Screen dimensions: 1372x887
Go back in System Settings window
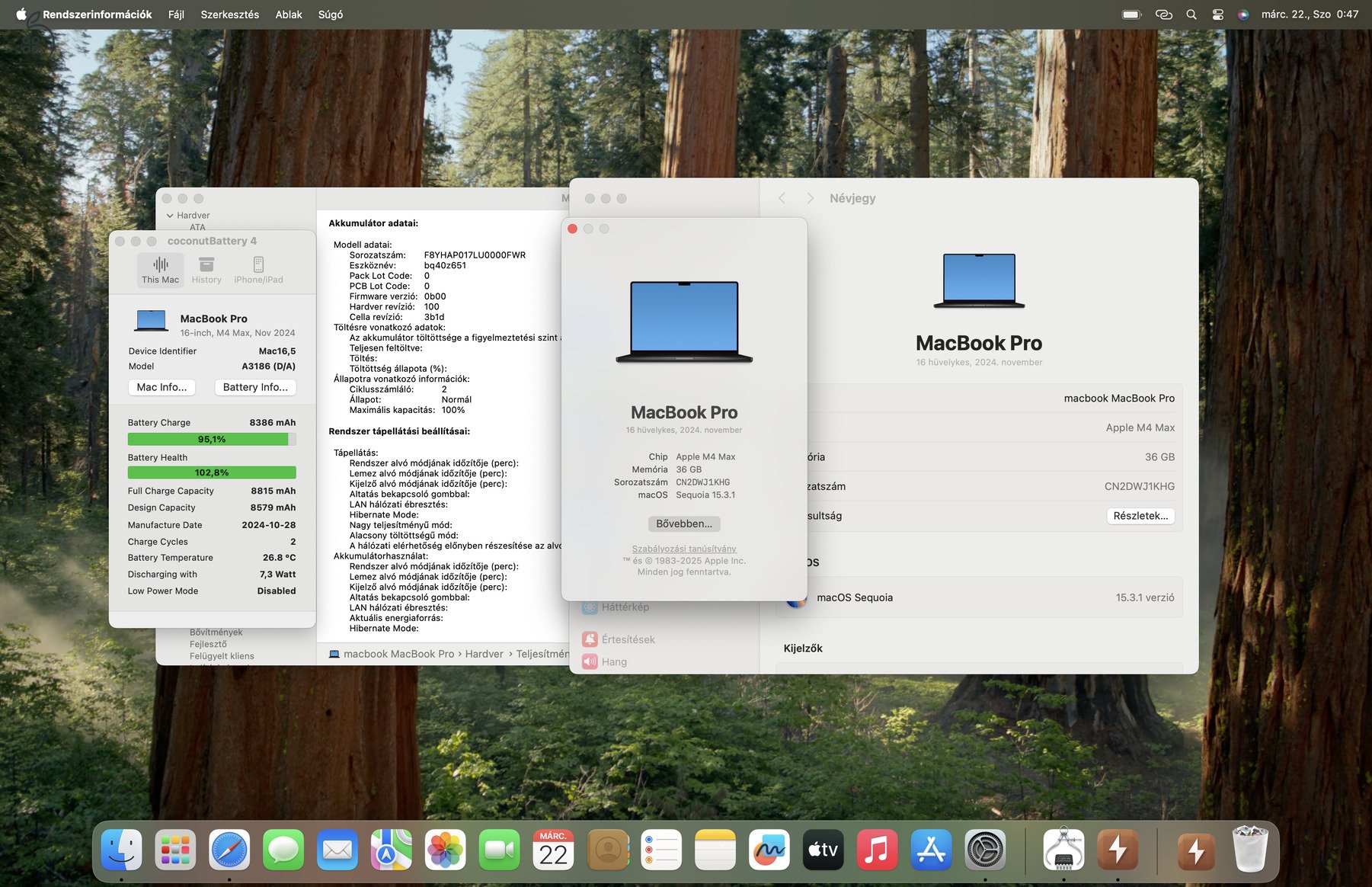(x=782, y=198)
